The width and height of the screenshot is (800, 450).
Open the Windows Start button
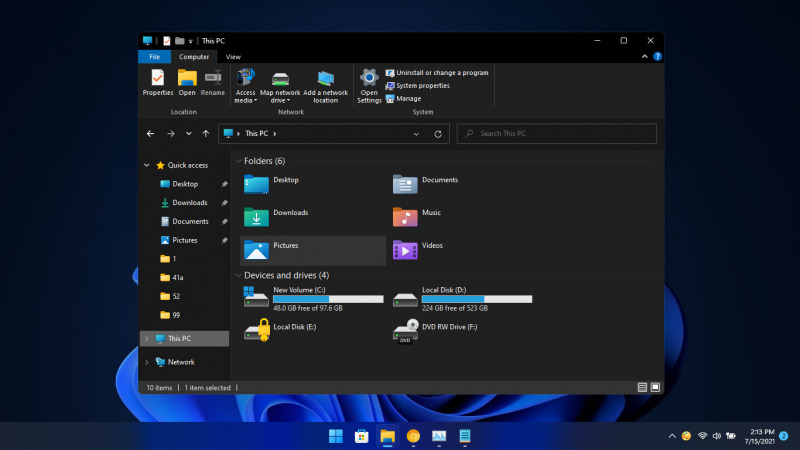click(x=336, y=436)
